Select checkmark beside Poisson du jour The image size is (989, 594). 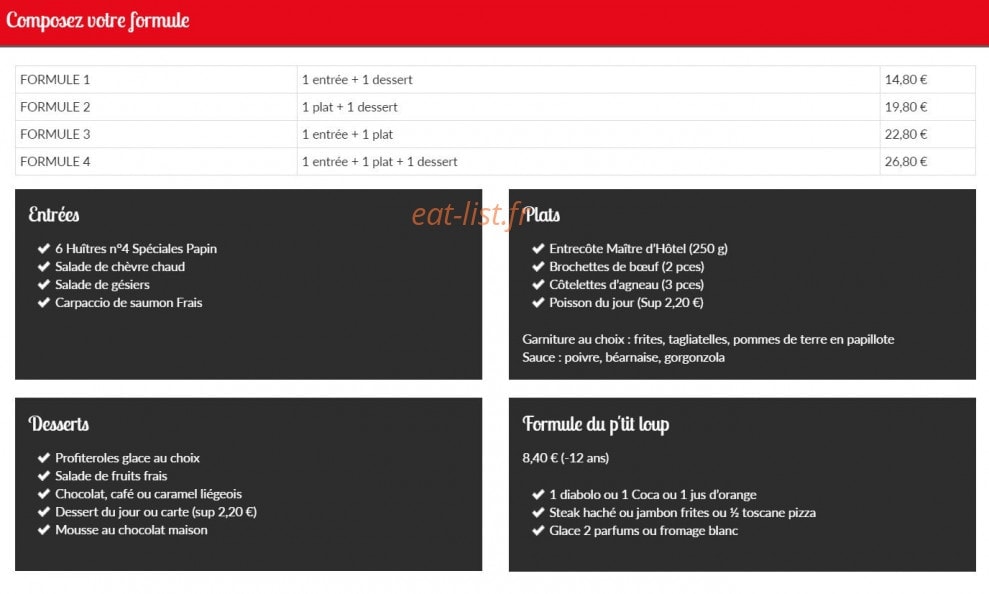click(538, 303)
